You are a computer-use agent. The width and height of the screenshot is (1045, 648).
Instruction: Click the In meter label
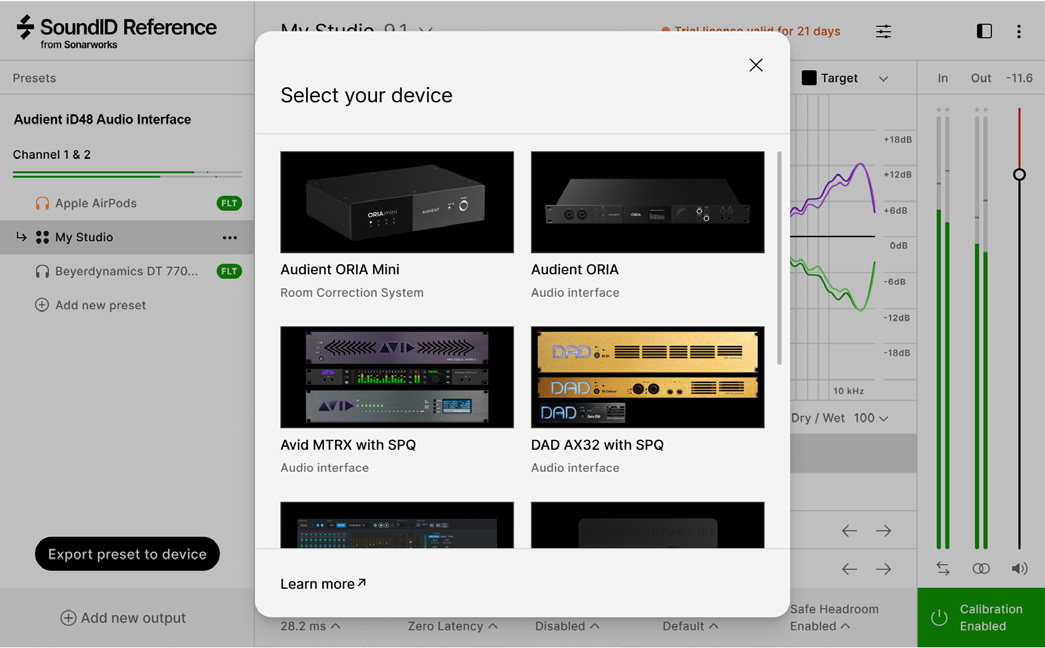pyautogui.click(x=943, y=78)
